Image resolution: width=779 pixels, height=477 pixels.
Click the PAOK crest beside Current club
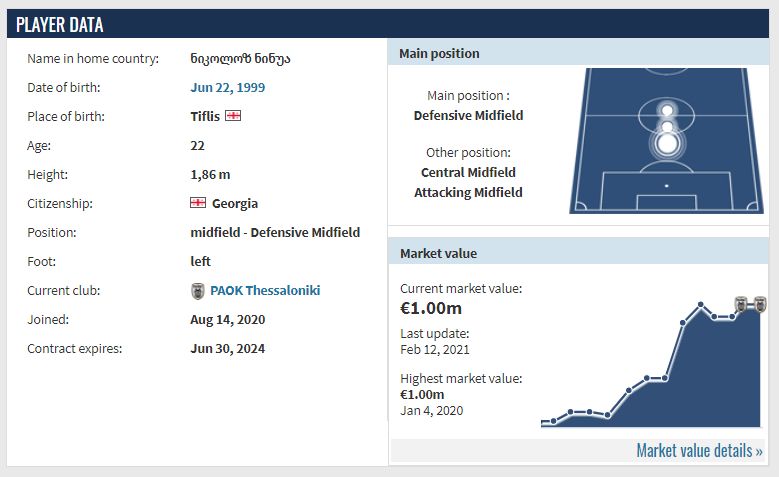(x=198, y=291)
